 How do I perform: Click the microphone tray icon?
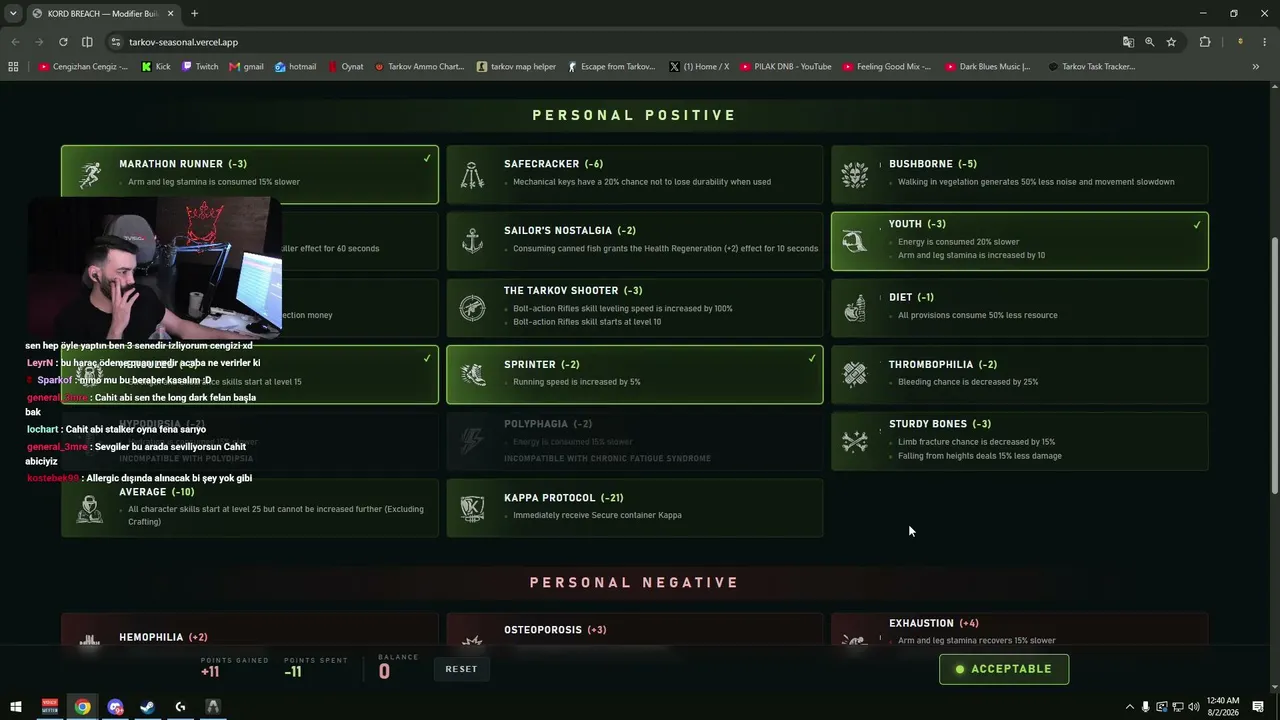point(1146,707)
